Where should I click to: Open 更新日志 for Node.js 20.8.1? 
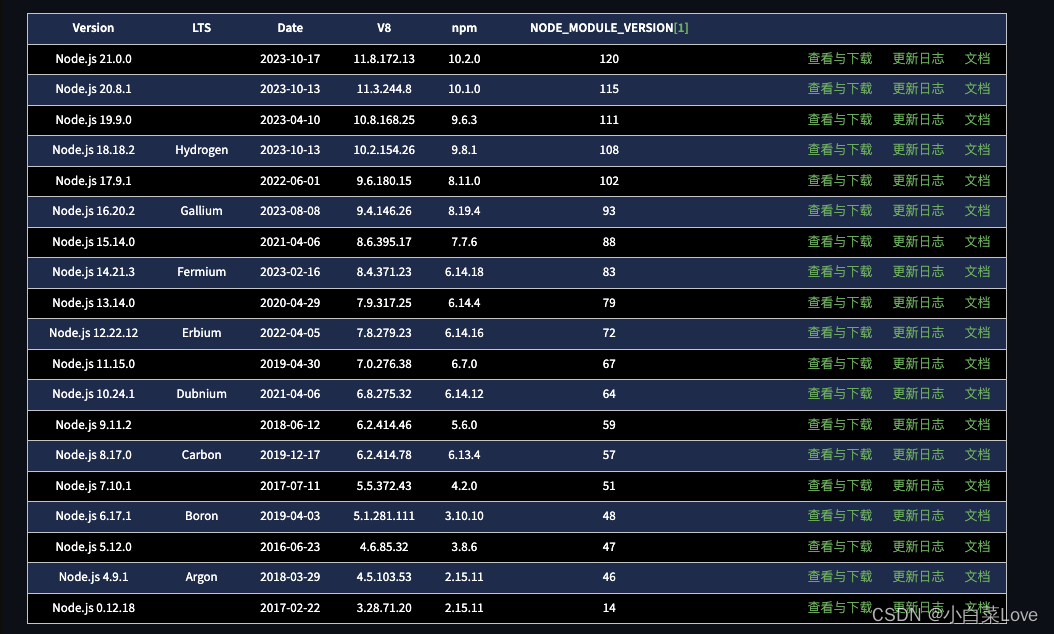(918, 89)
